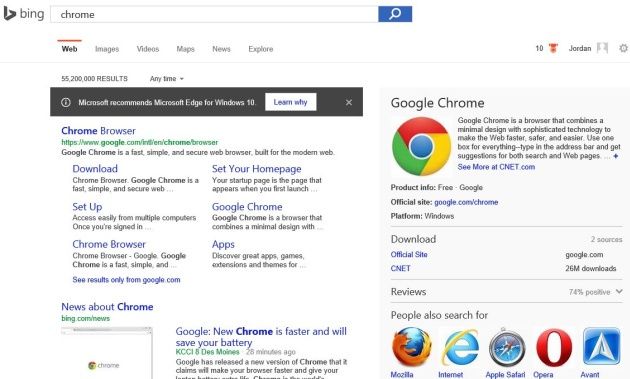This screenshot has width=630, height=379.
Task: Click the rewards medal icon next to 10
Action: coord(553,48)
